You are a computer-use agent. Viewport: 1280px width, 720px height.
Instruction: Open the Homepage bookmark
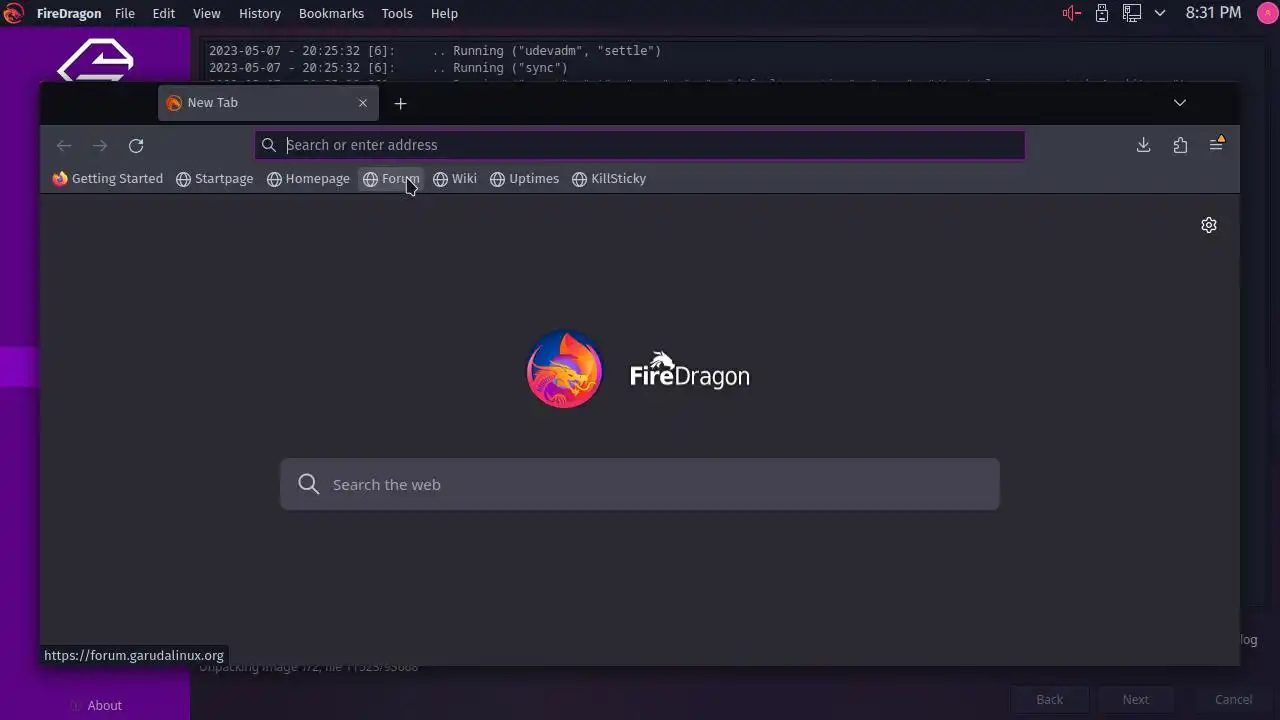click(x=309, y=179)
